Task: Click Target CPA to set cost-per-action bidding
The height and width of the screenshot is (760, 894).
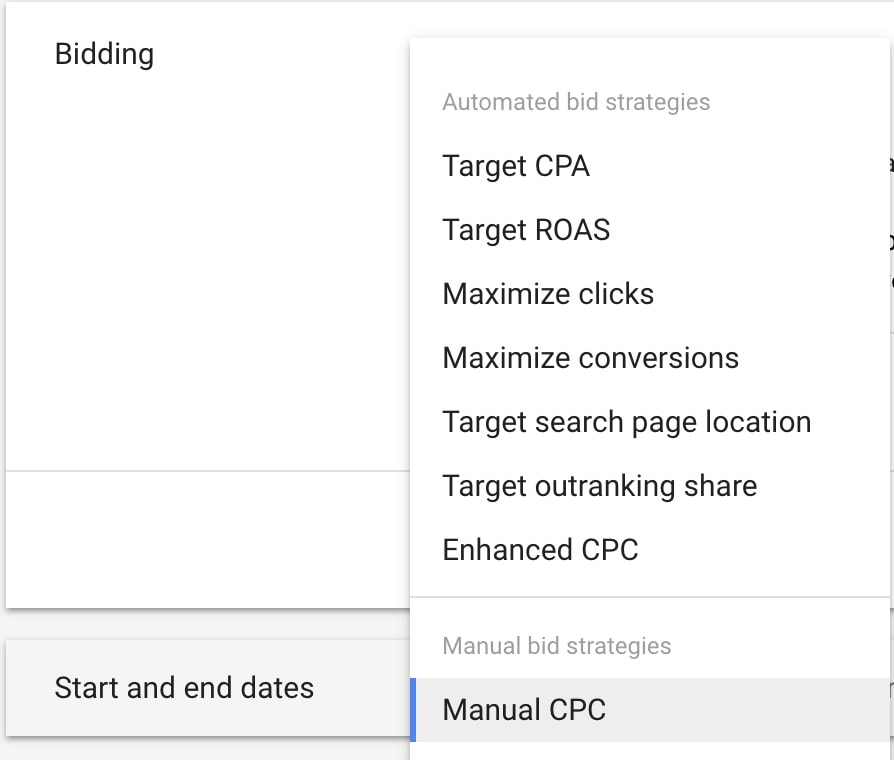Action: 516,166
